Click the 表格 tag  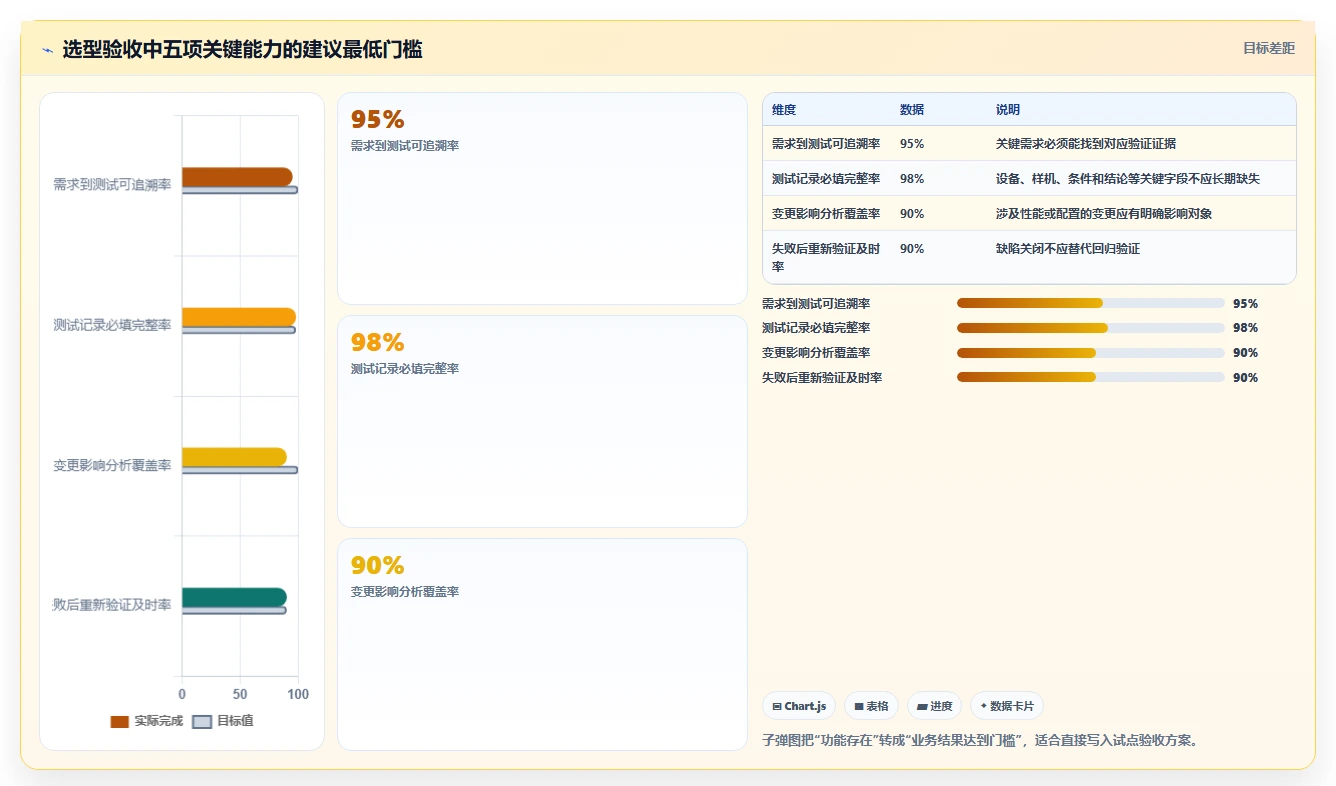(x=872, y=706)
